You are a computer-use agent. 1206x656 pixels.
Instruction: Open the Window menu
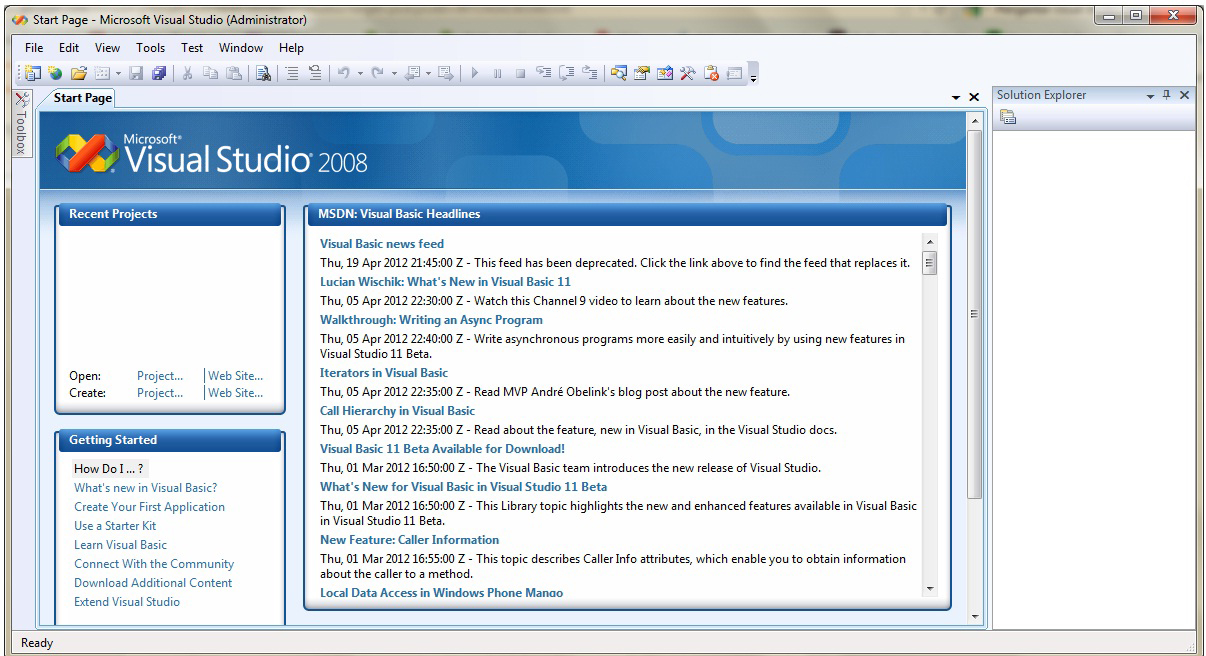pyautogui.click(x=241, y=48)
